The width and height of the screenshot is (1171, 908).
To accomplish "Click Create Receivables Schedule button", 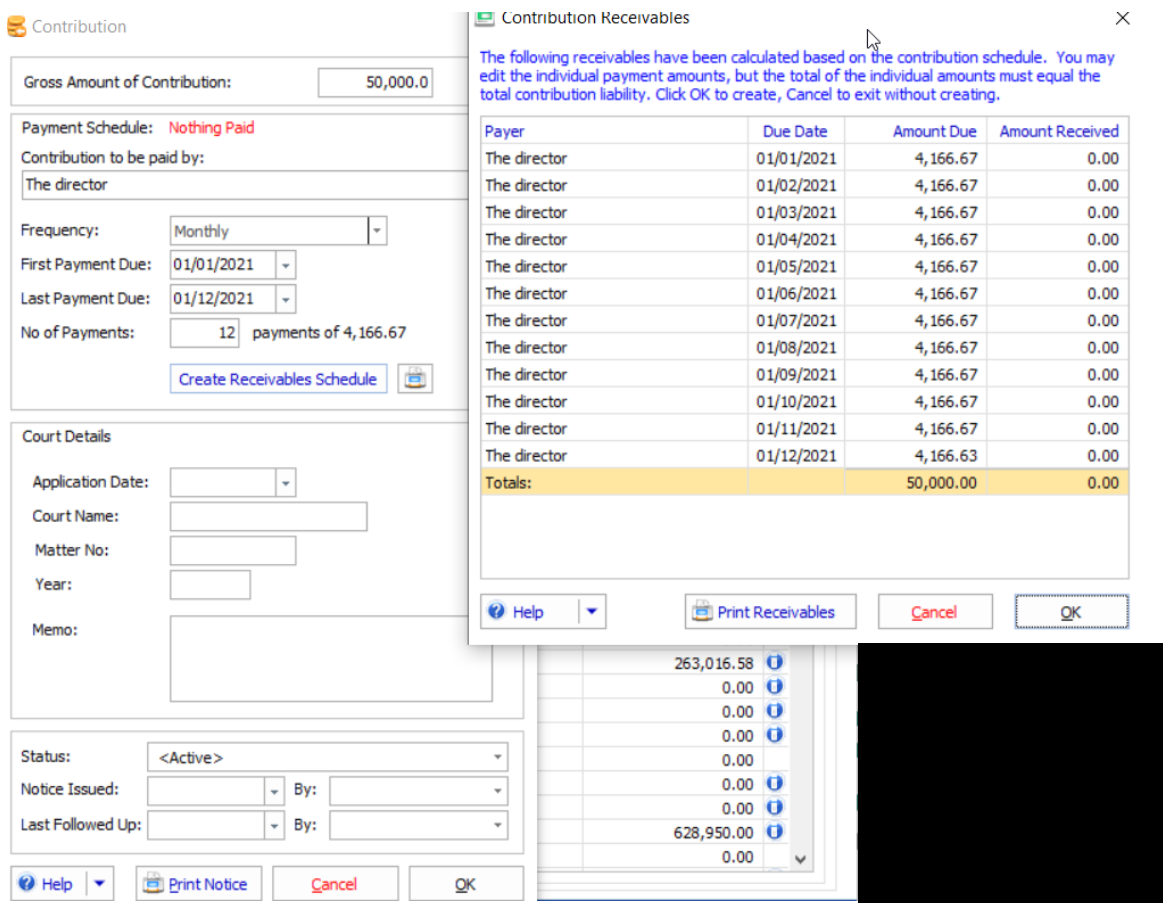I will coord(278,379).
